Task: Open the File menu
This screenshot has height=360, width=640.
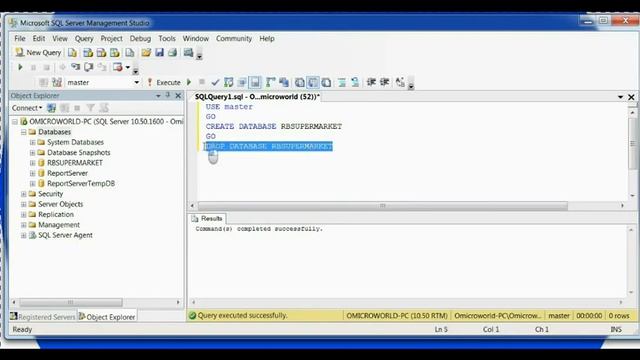Action: coord(20,38)
